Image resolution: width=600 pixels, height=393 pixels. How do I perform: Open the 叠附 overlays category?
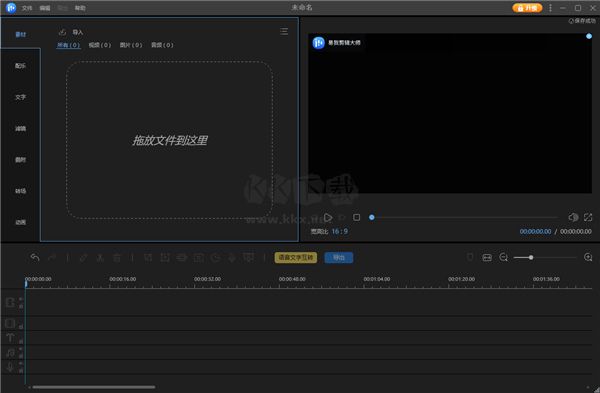click(x=21, y=160)
